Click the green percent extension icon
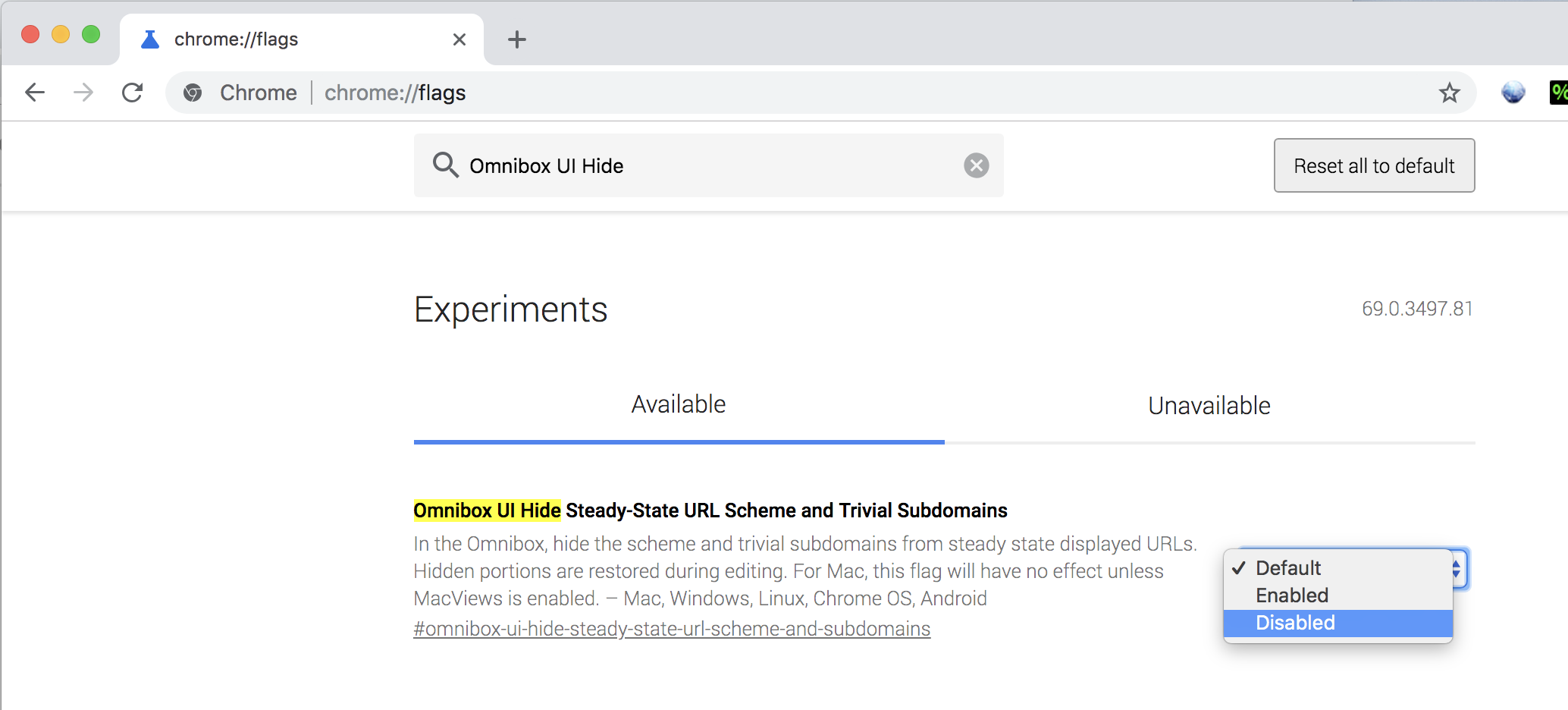Image resolution: width=1568 pixels, height=710 pixels. coord(1559,93)
